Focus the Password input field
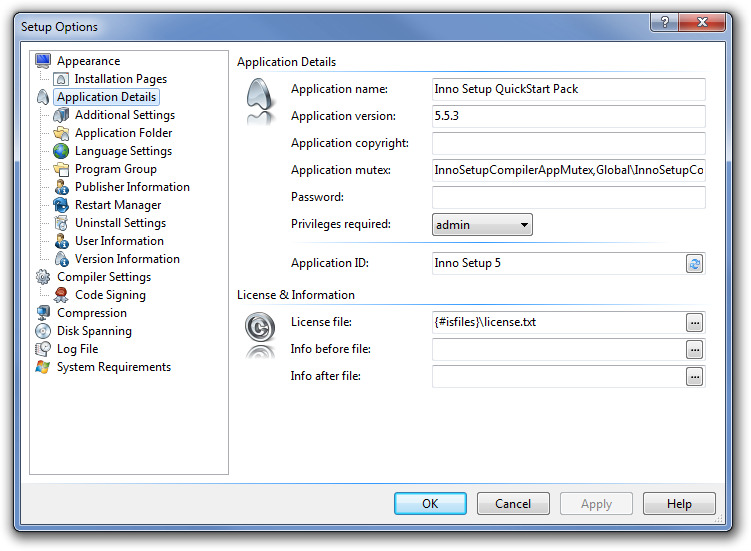This screenshot has height=551, width=751. pos(568,198)
